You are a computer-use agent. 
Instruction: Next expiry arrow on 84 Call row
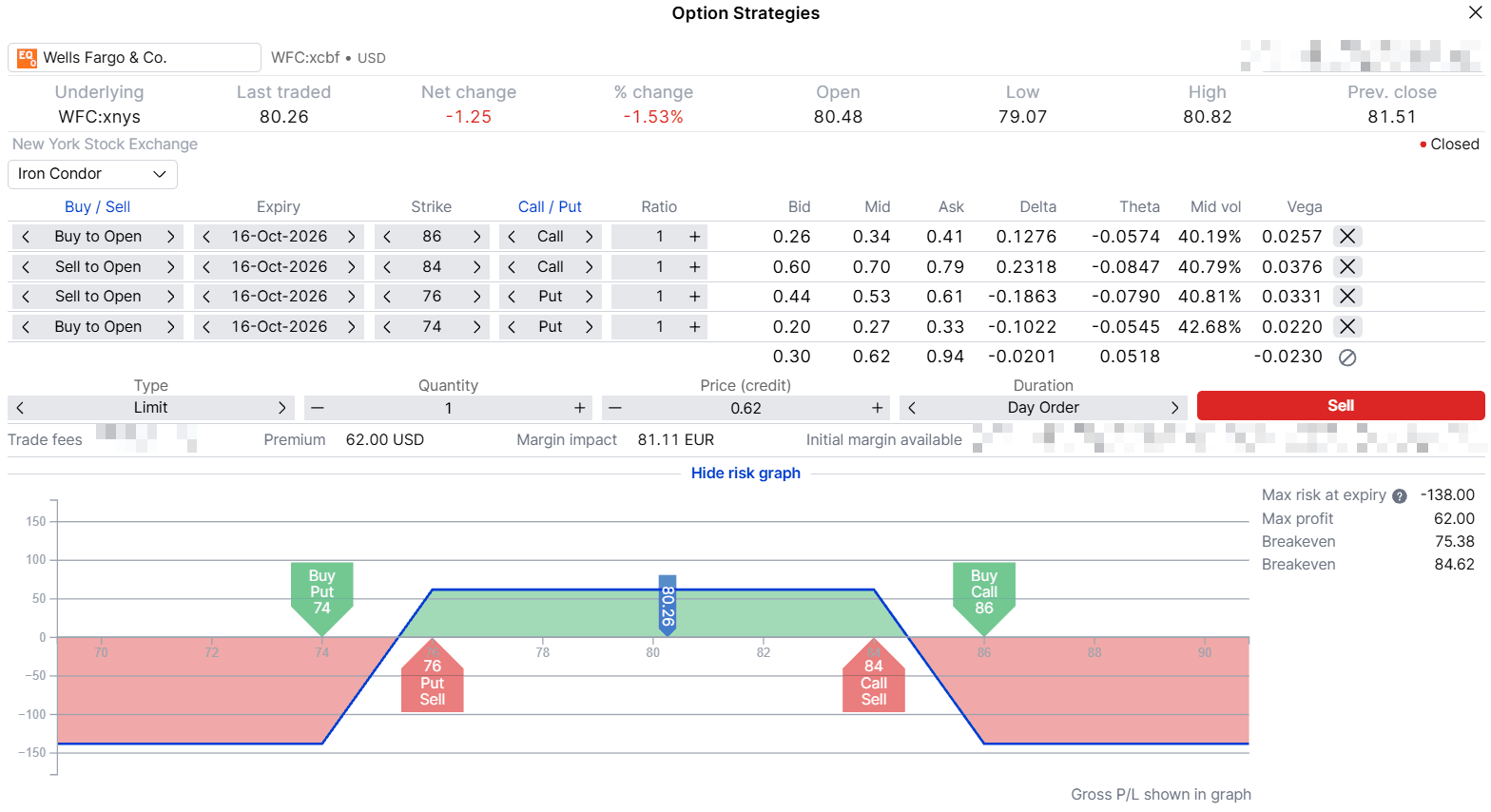coord(351,267)
